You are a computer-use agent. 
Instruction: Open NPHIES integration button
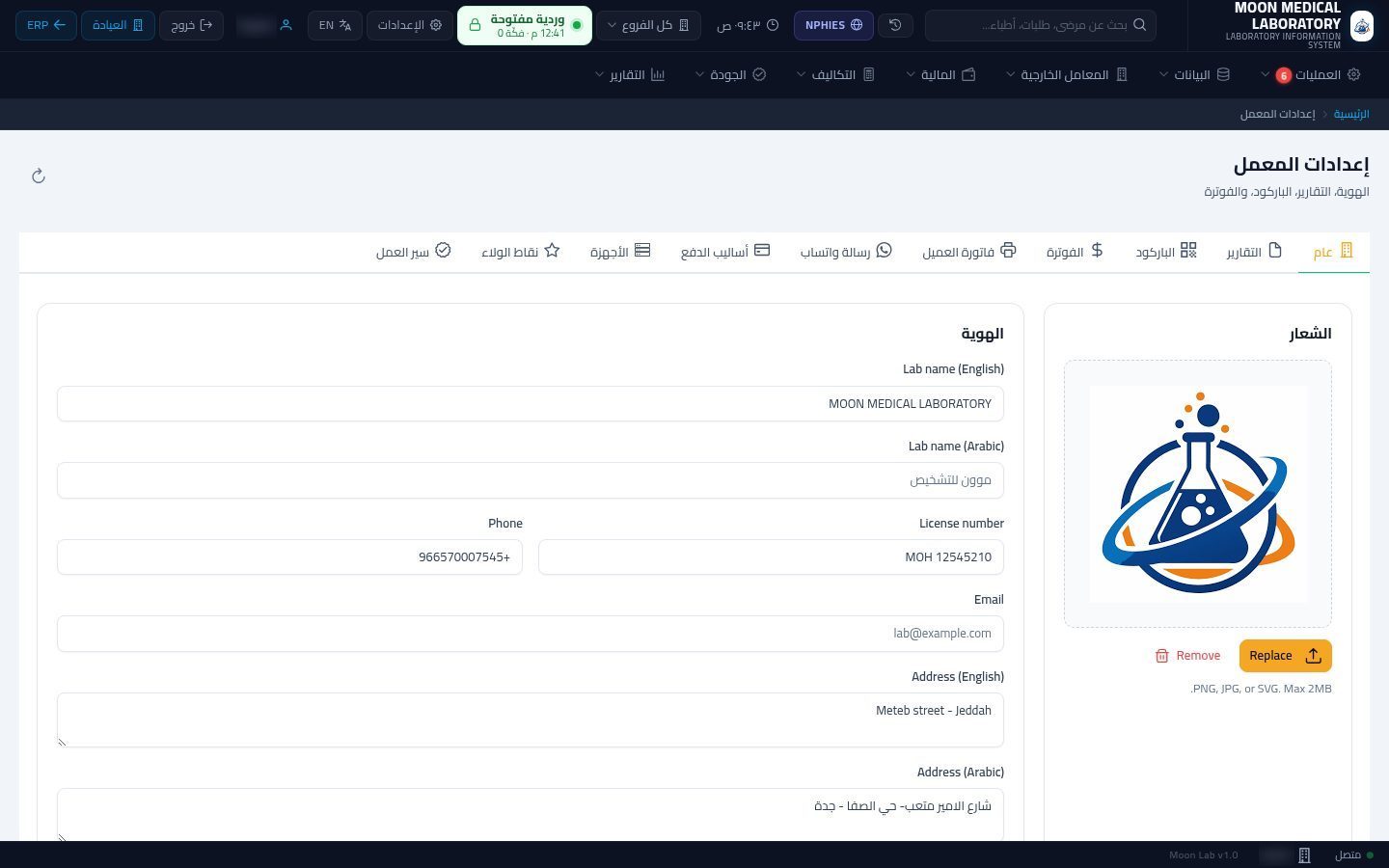click(833, 25)
